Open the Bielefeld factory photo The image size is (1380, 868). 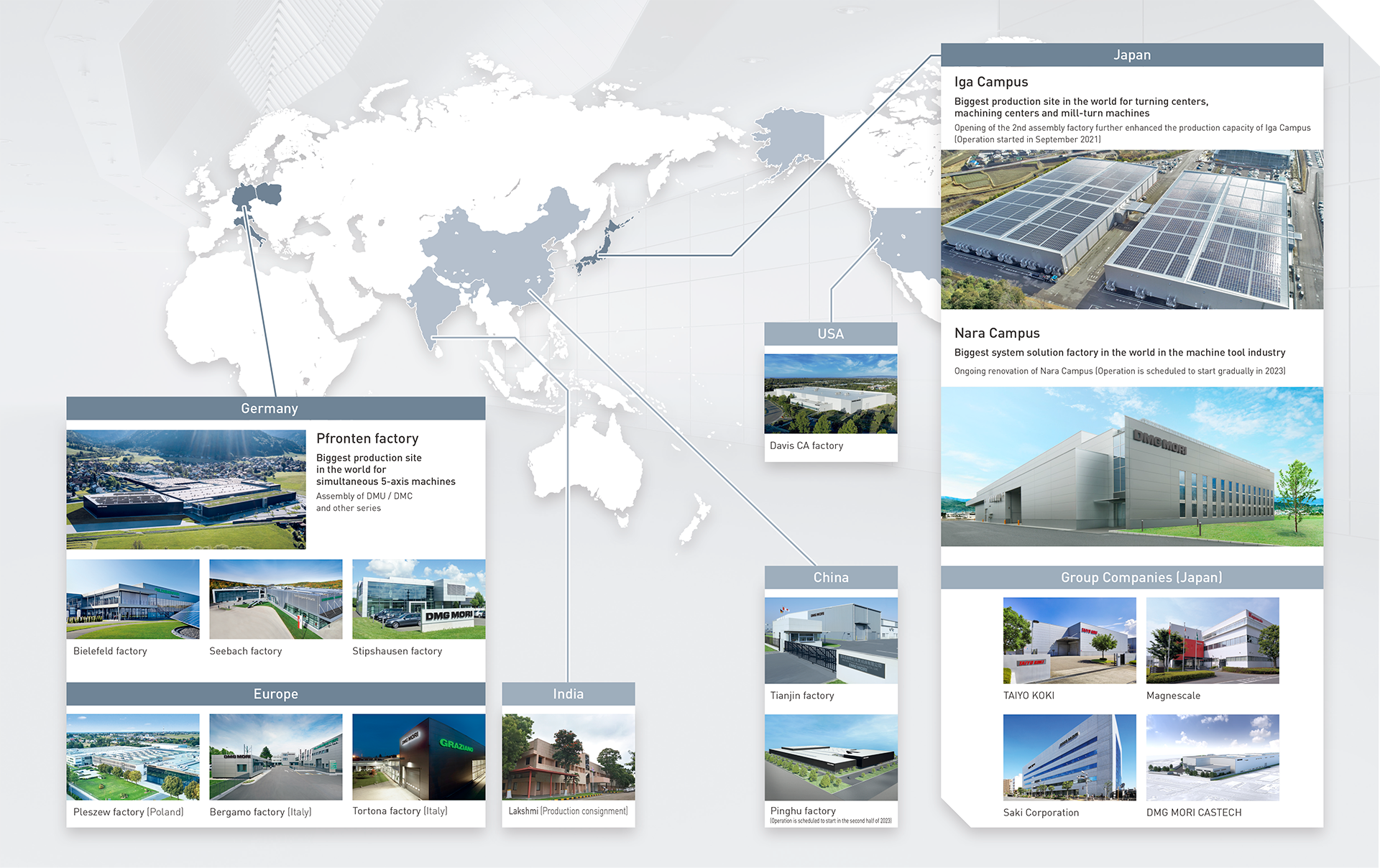[133, 599]
